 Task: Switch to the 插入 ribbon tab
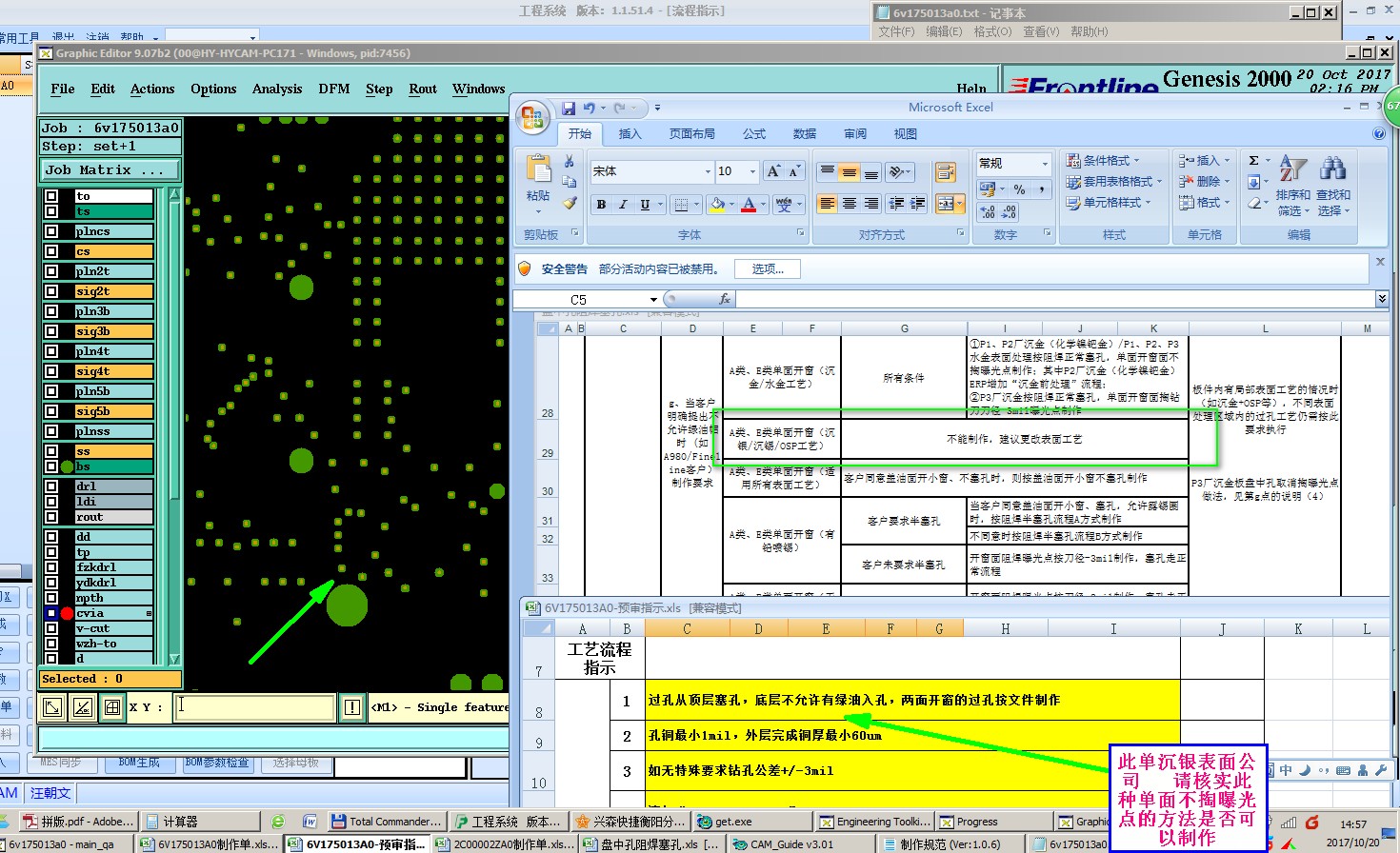[630, 134]
